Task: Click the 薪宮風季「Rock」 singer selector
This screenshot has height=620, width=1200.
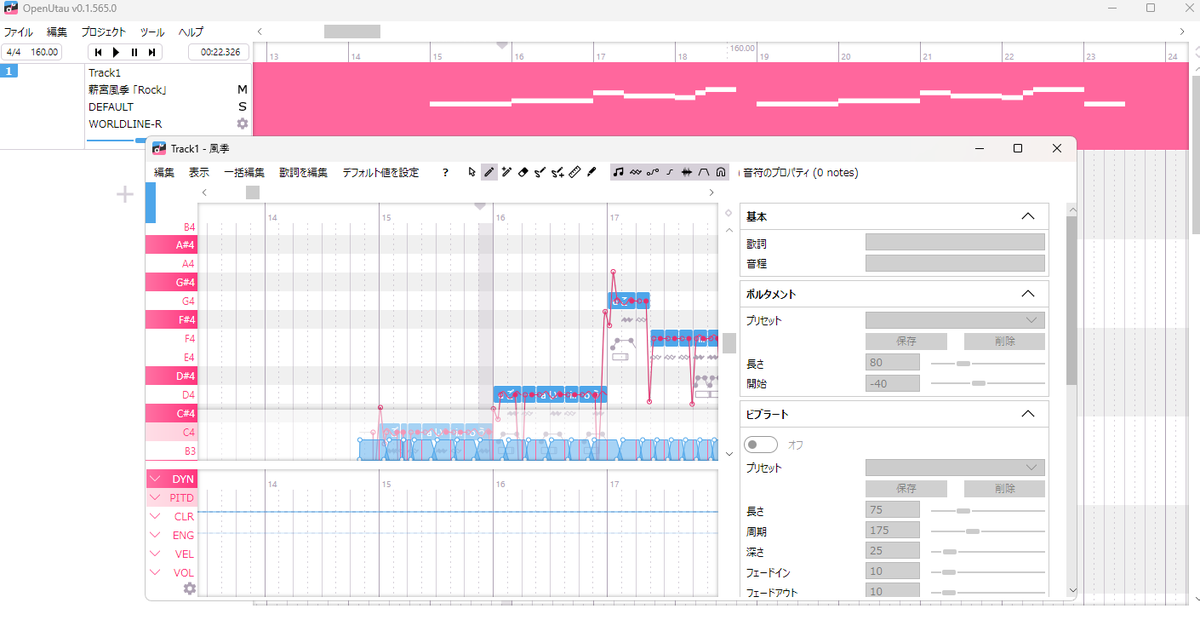Action: click(128, 90)
